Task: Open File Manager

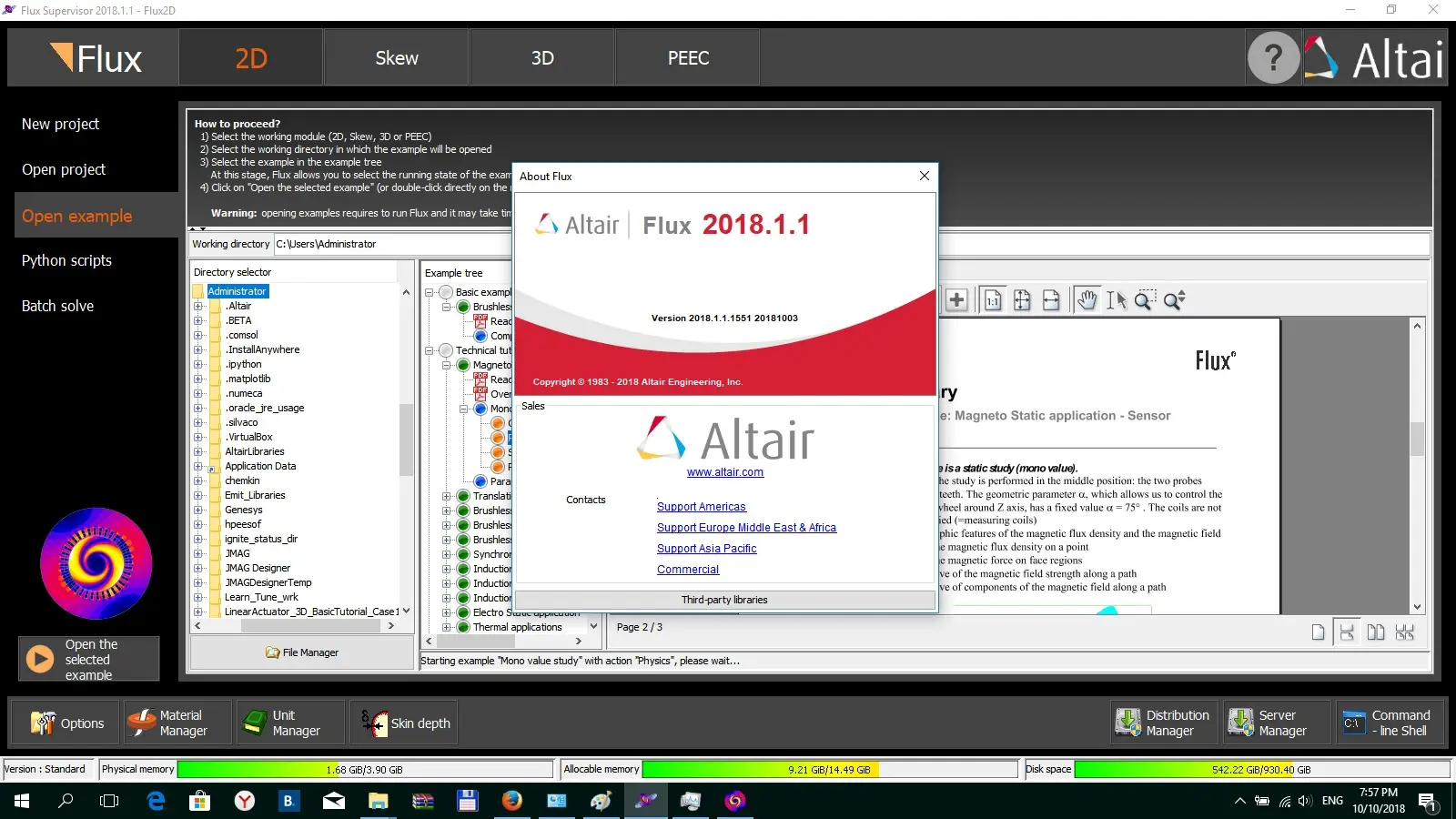Action: tap(301, 652)
